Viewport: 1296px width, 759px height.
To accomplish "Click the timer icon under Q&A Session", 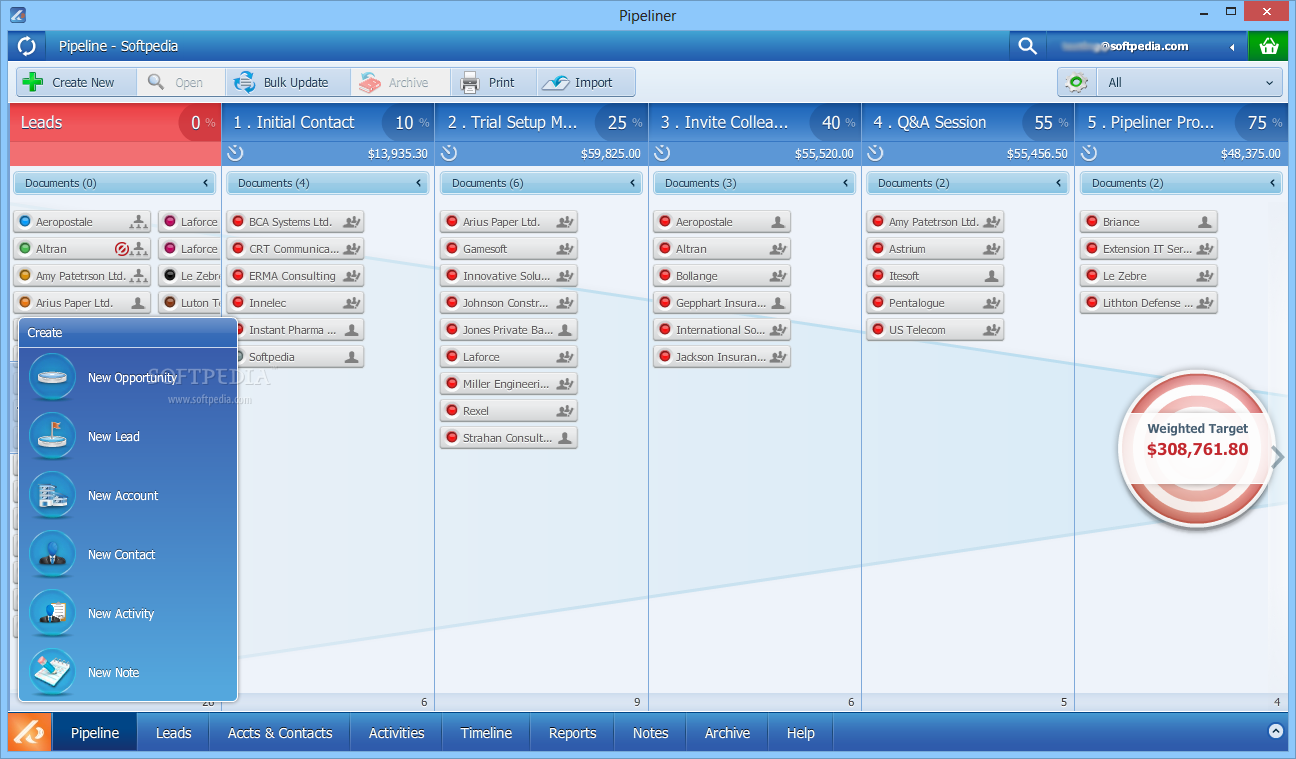I will [876, 153].
